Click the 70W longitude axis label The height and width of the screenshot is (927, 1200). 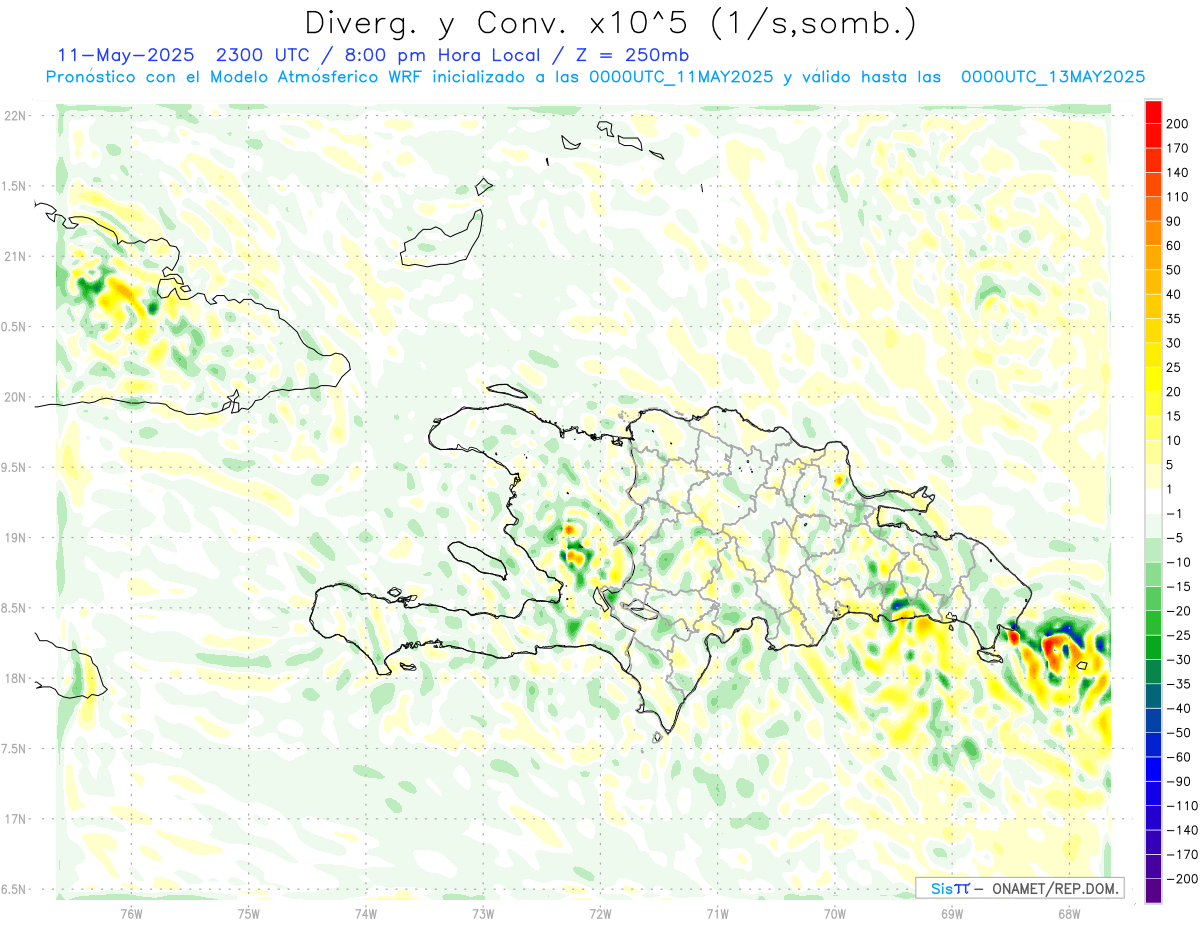(835, 912)
